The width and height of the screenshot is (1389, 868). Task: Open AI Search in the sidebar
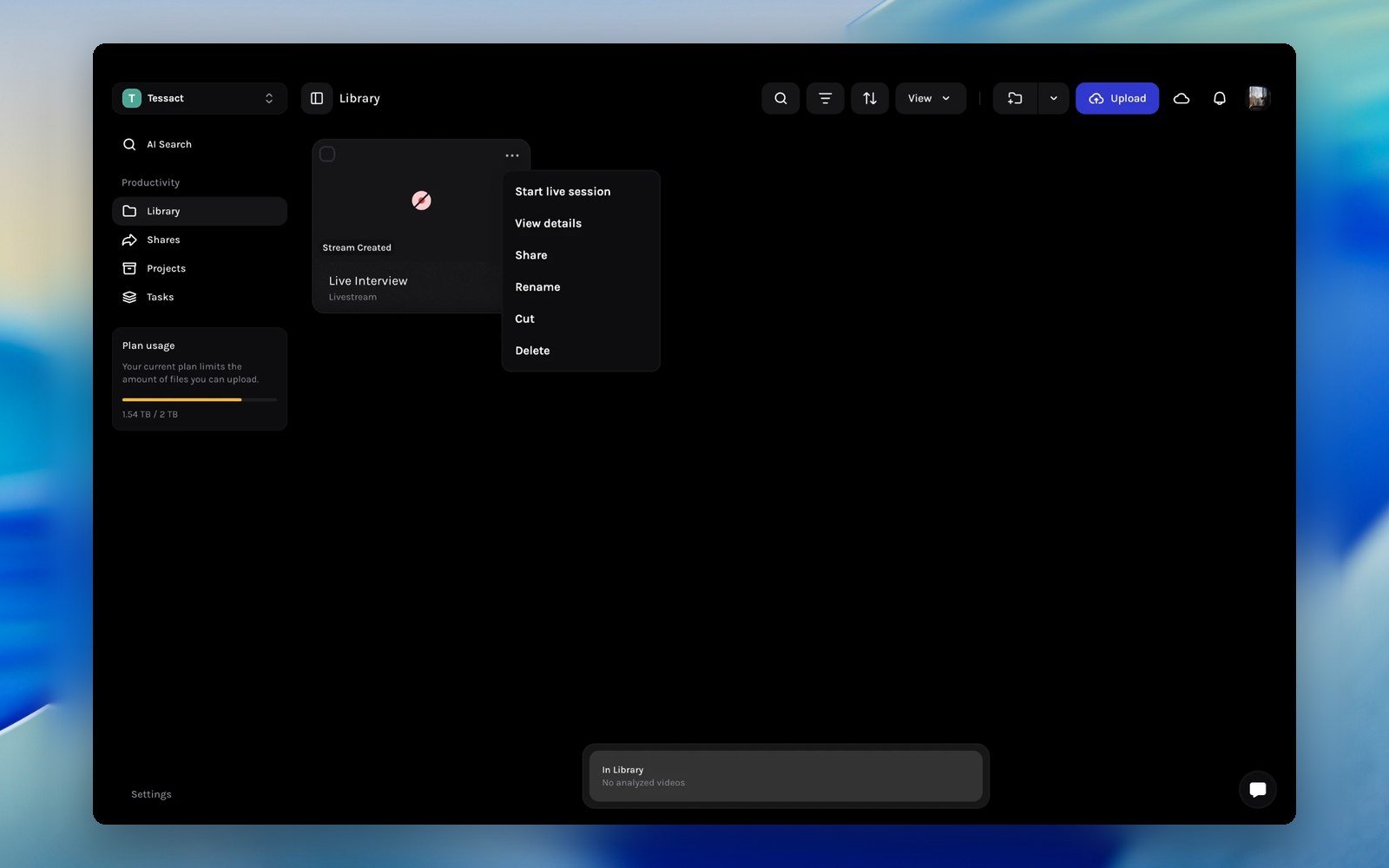(200, 144)
